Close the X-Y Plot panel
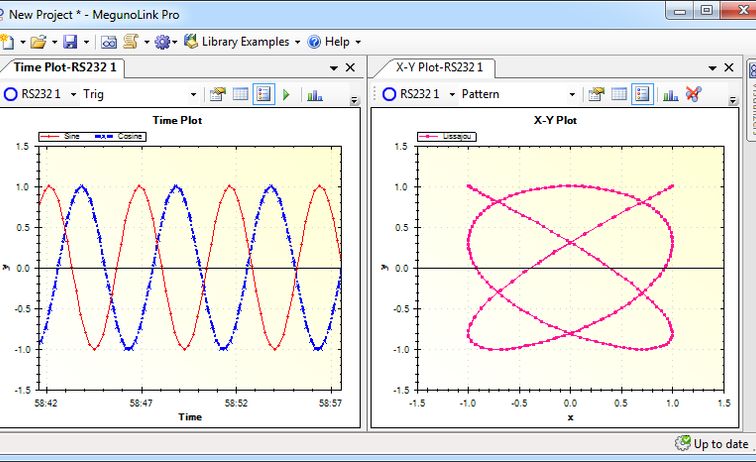Screen dimensions: 756x462 pos(729,68)
